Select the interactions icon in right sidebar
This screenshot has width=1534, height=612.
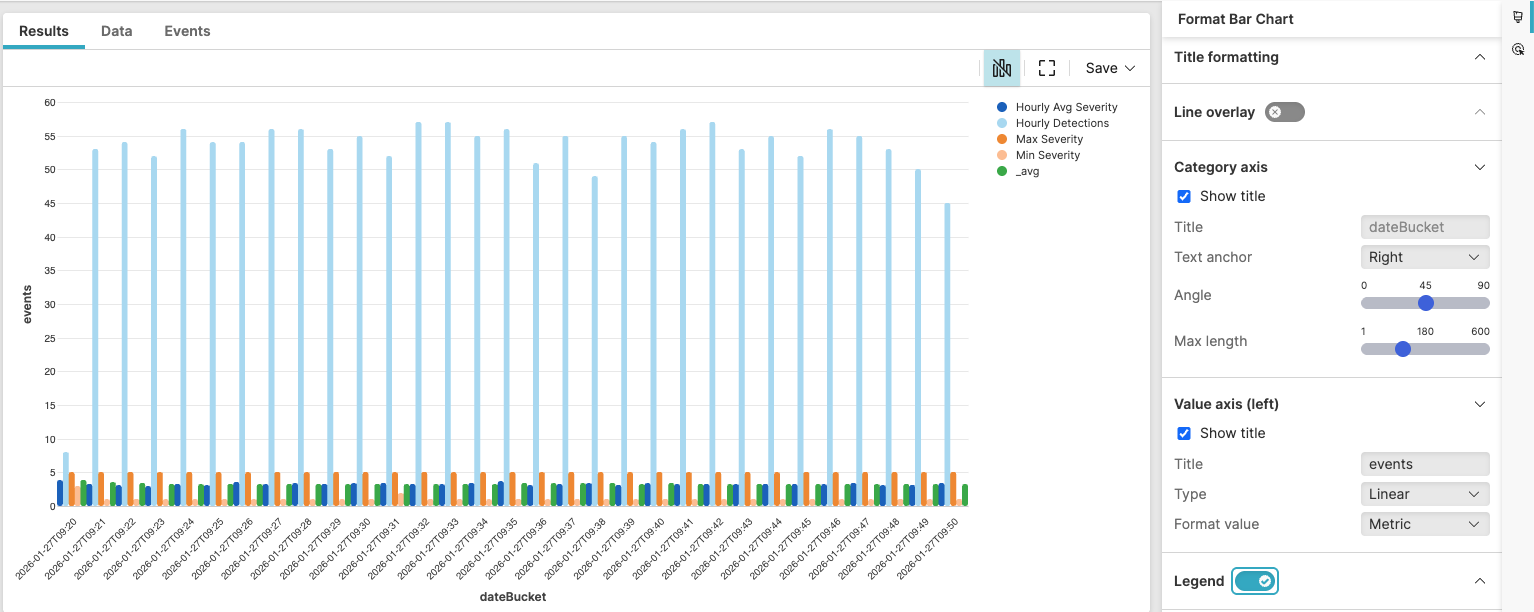pyautogui.click(x=1518, y=46)
